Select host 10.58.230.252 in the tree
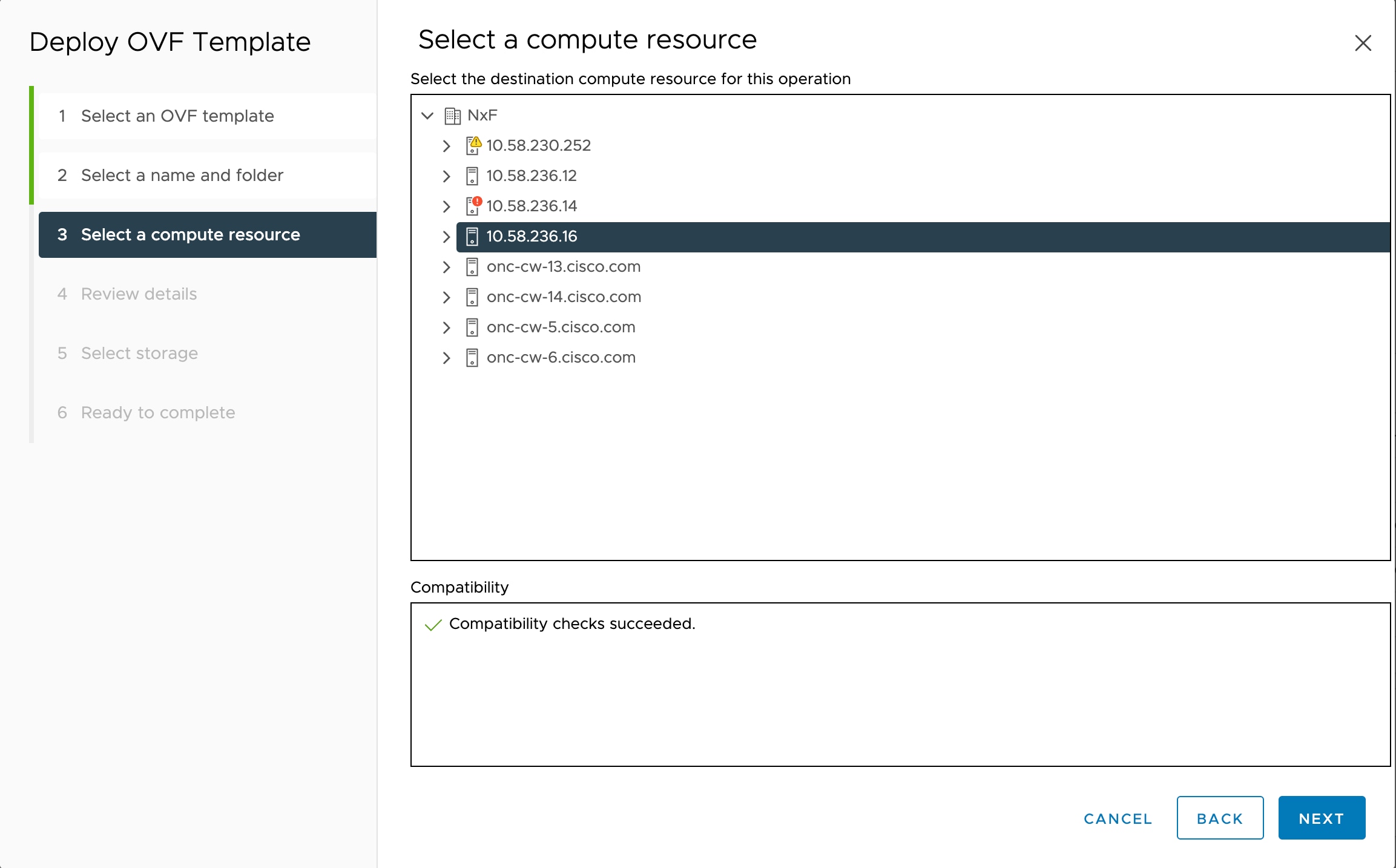The width and height of the screenshot is (1396, 868). [x=538, y=145]
